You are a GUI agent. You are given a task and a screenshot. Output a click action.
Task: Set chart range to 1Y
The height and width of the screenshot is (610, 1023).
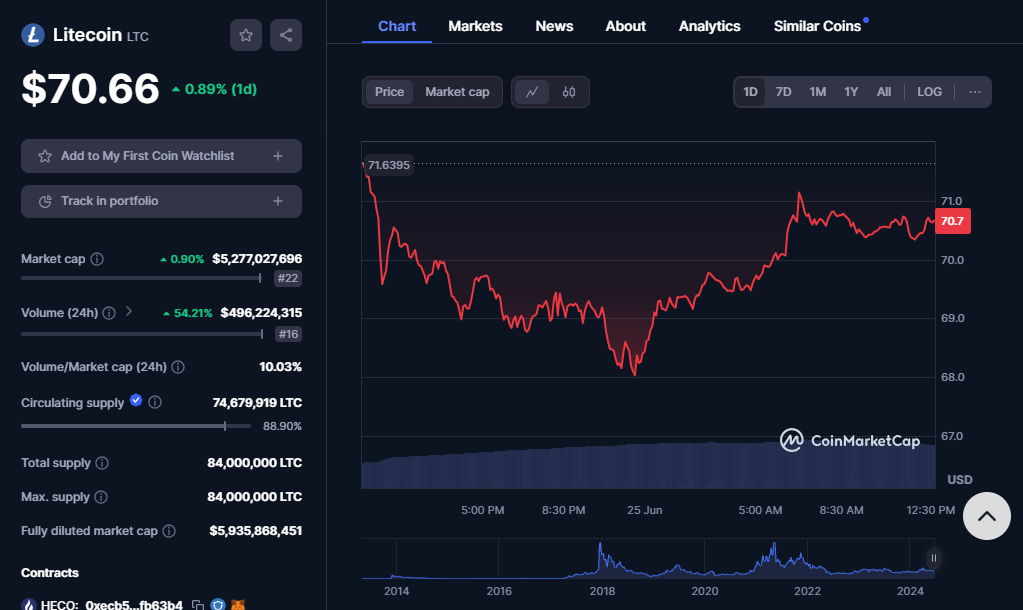coord(851,92)
